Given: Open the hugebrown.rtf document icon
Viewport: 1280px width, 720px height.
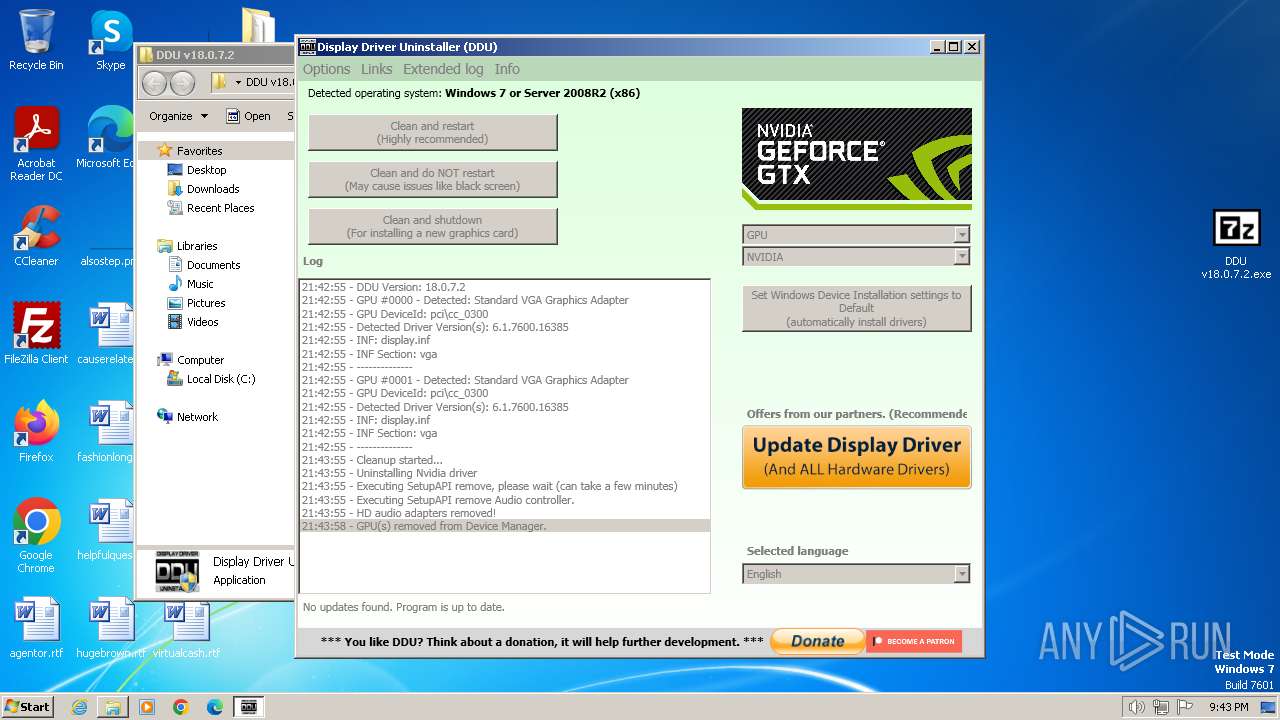Looking at the screenshot, I should coord(110,628).
